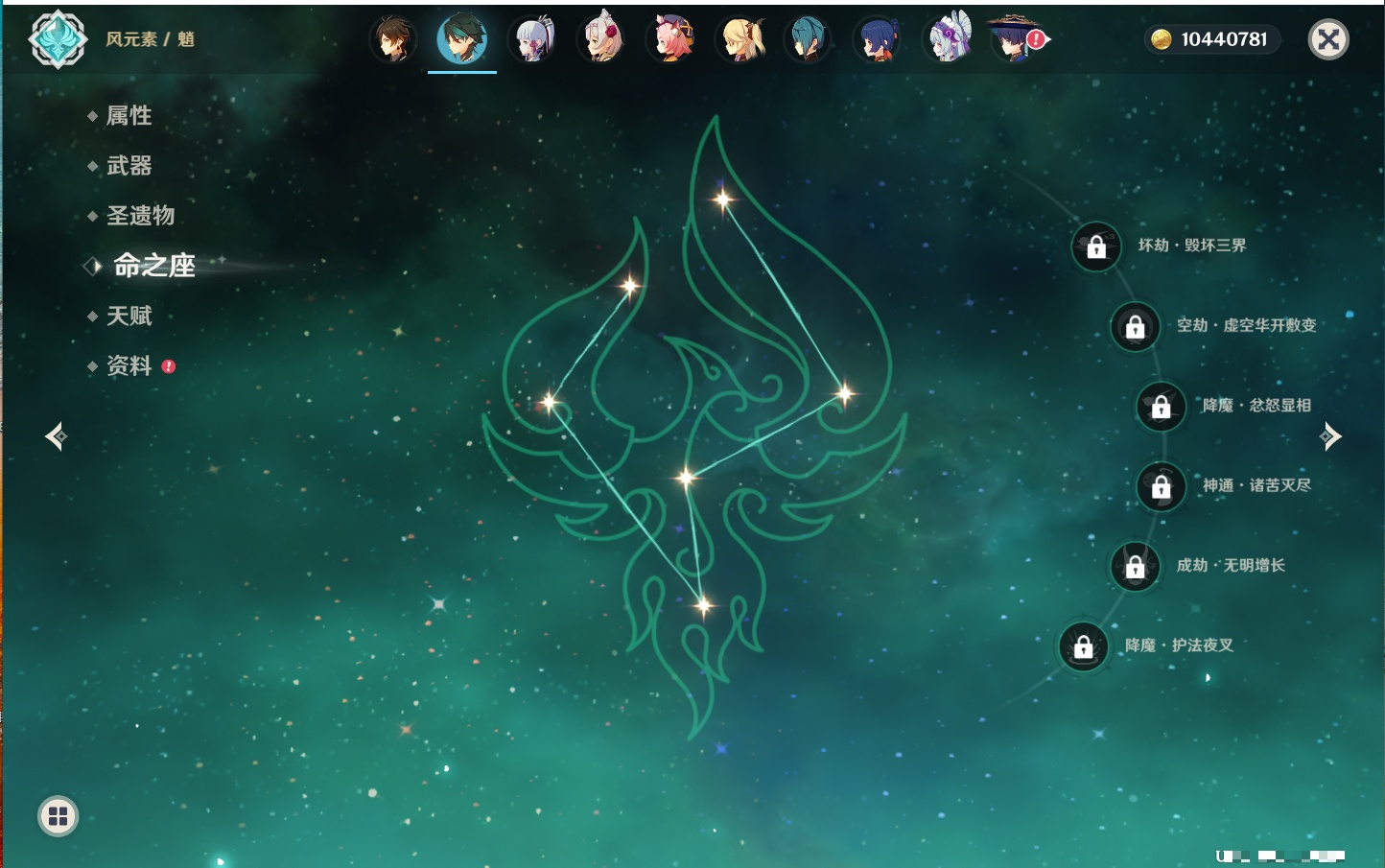The height and width of the screenshot is (868, 1385).
Task: Click the red alert badge beside 资料
Action: click(169, 366)
